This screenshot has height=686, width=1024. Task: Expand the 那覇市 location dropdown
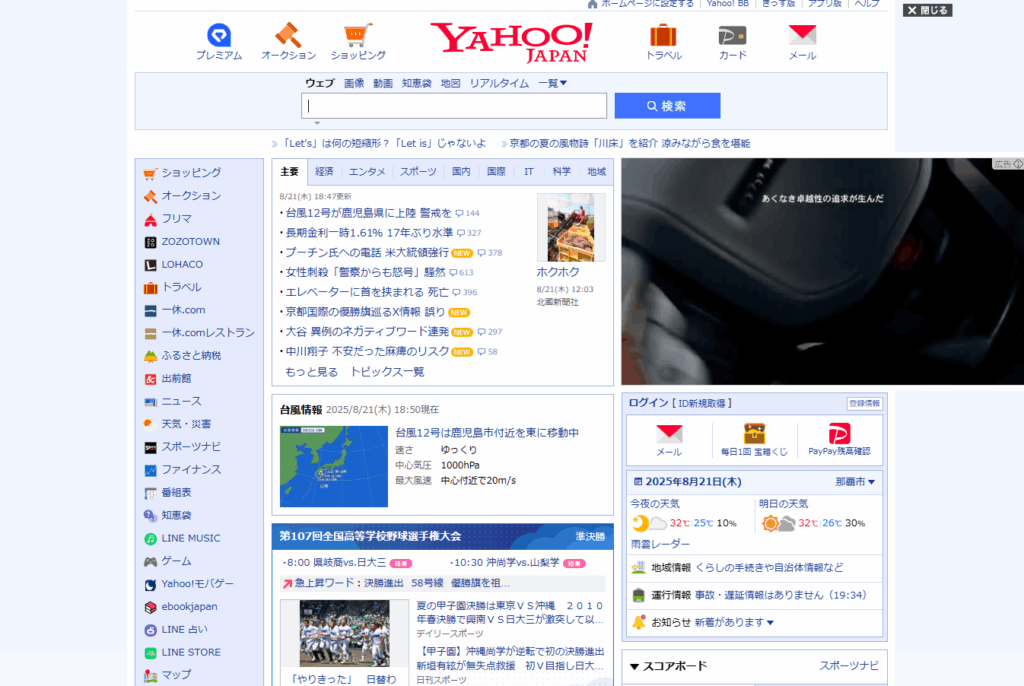(x=855, y=482)
